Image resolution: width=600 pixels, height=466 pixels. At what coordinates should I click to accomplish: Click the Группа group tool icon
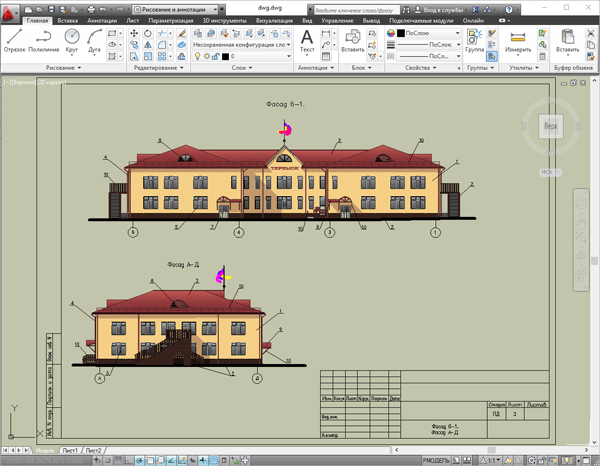(x=474, y=41)
